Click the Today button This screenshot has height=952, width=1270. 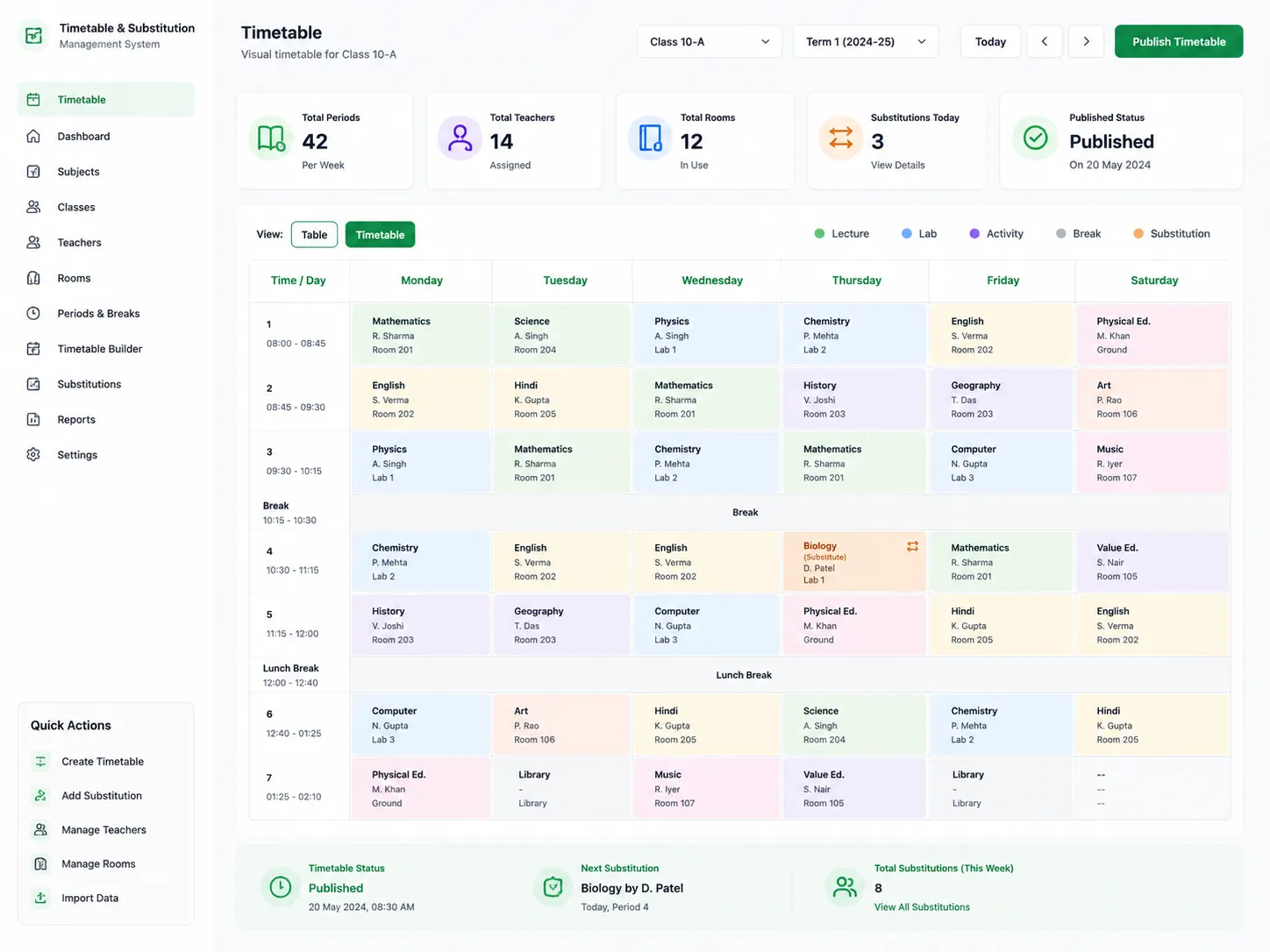(x=990, y=42)
